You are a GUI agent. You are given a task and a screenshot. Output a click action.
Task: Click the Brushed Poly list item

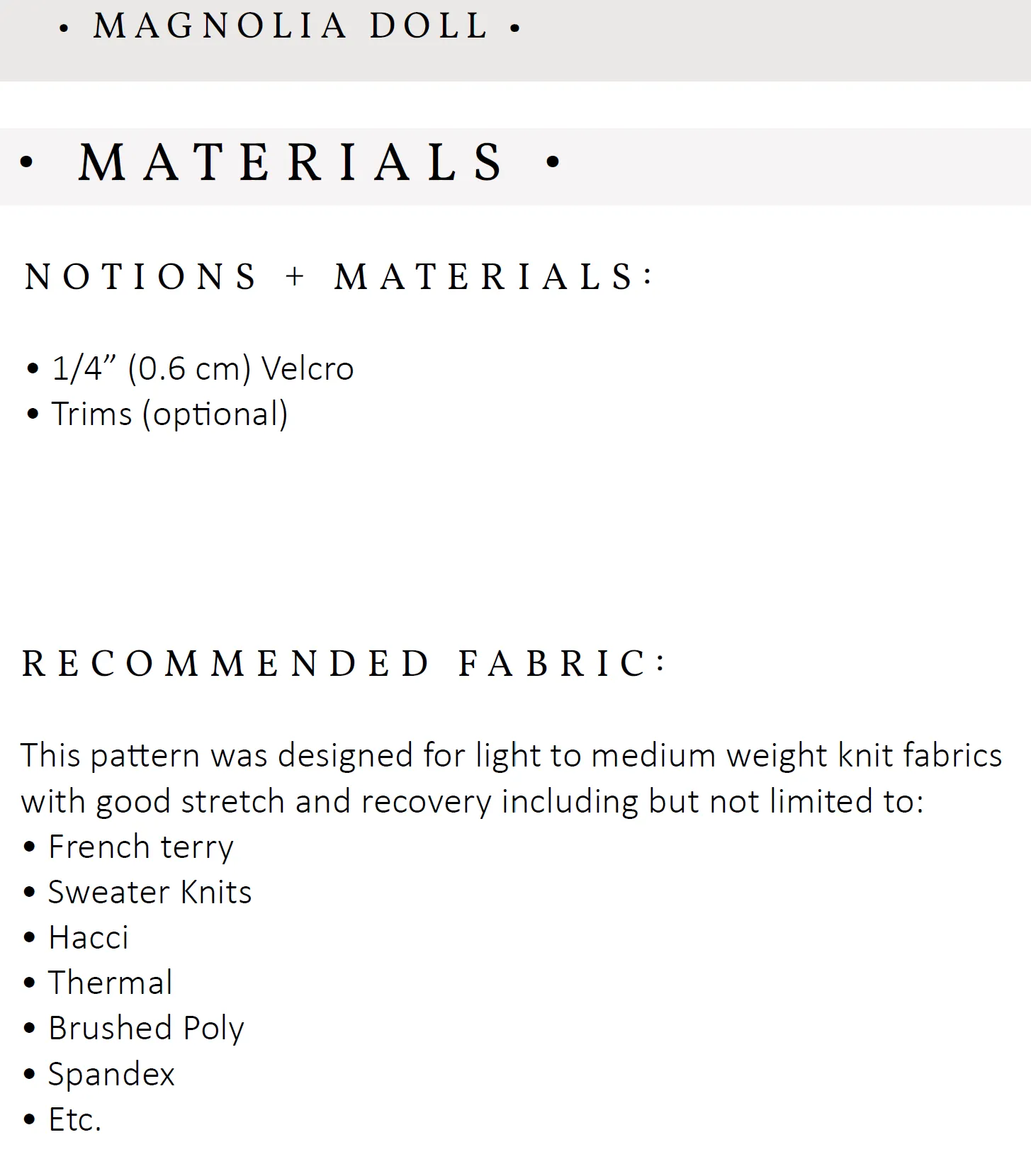(146, 1029)
